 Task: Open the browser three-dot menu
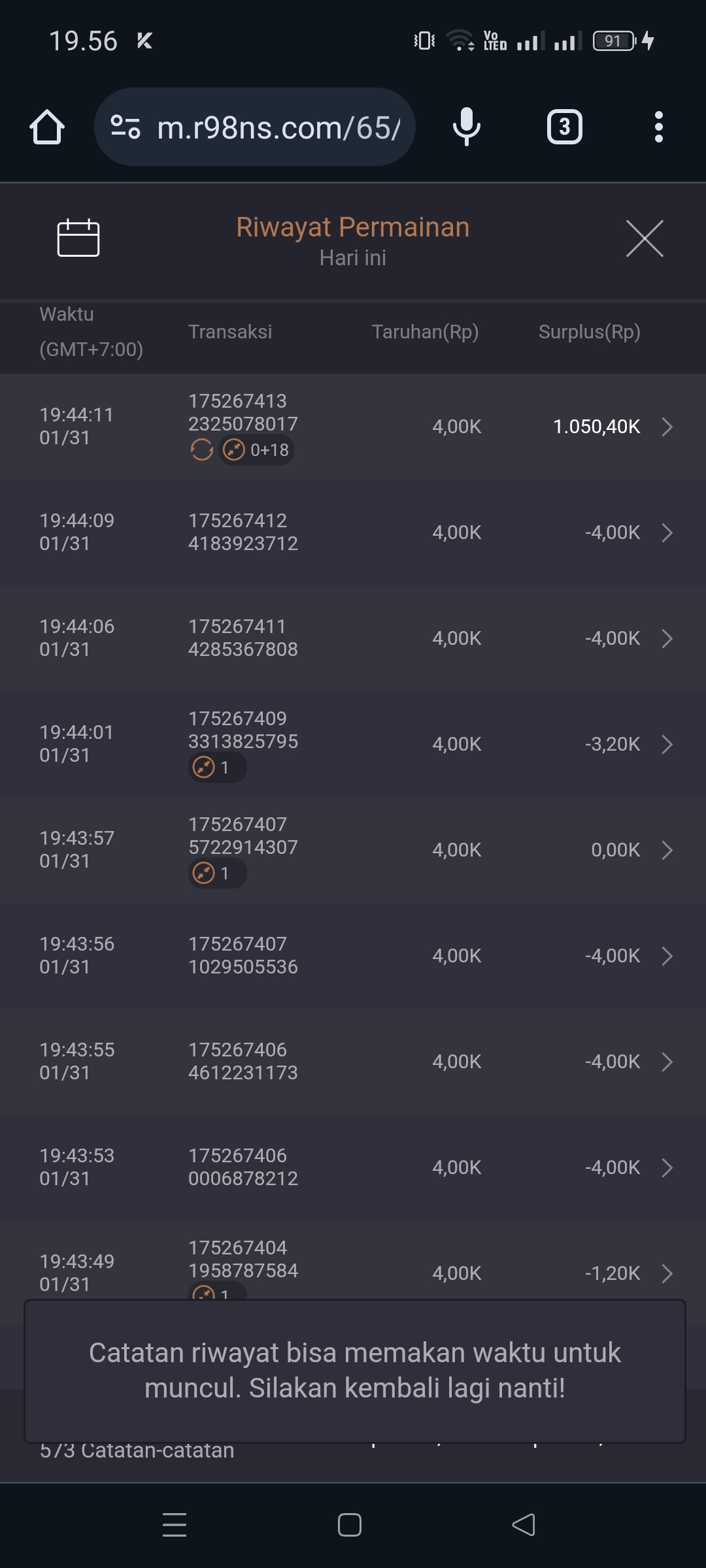pyautogui.click(x=658, y=127)
